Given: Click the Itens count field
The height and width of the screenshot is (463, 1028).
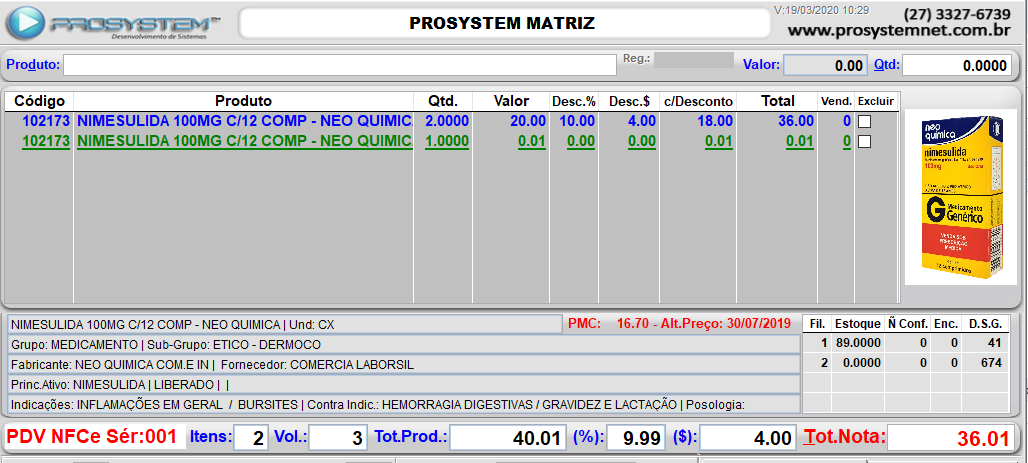Looking at the screenshot, I should (x=250, y=437).
